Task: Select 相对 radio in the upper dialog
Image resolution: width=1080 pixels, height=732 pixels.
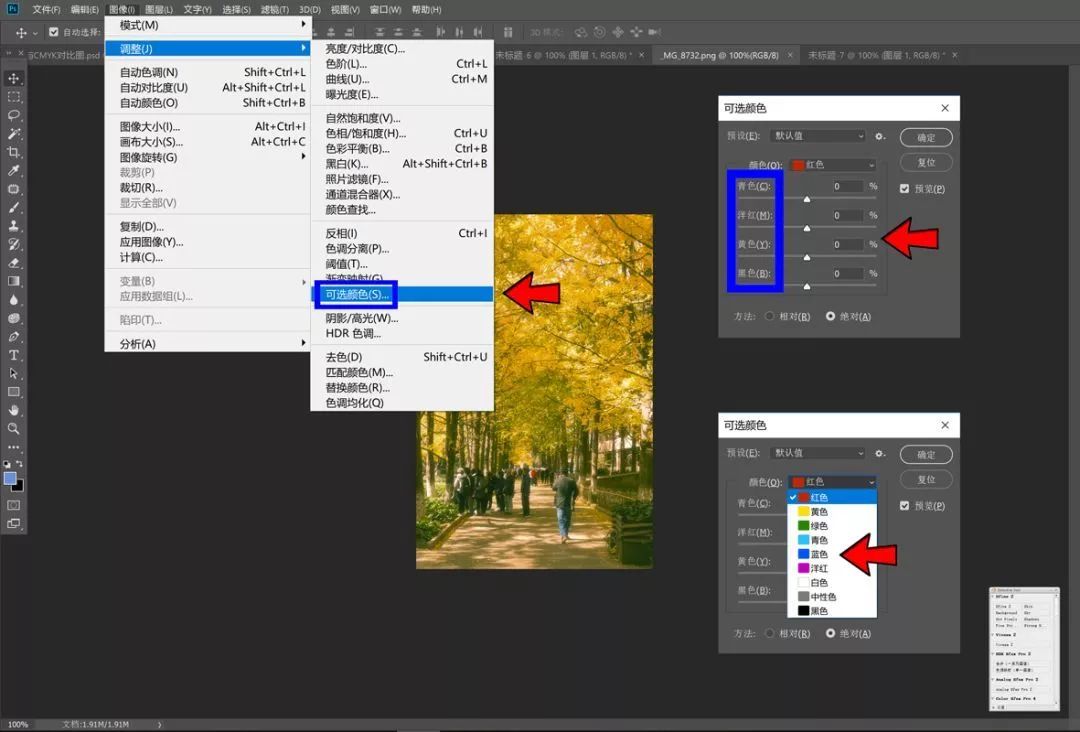Action: [x=769, y=316]
